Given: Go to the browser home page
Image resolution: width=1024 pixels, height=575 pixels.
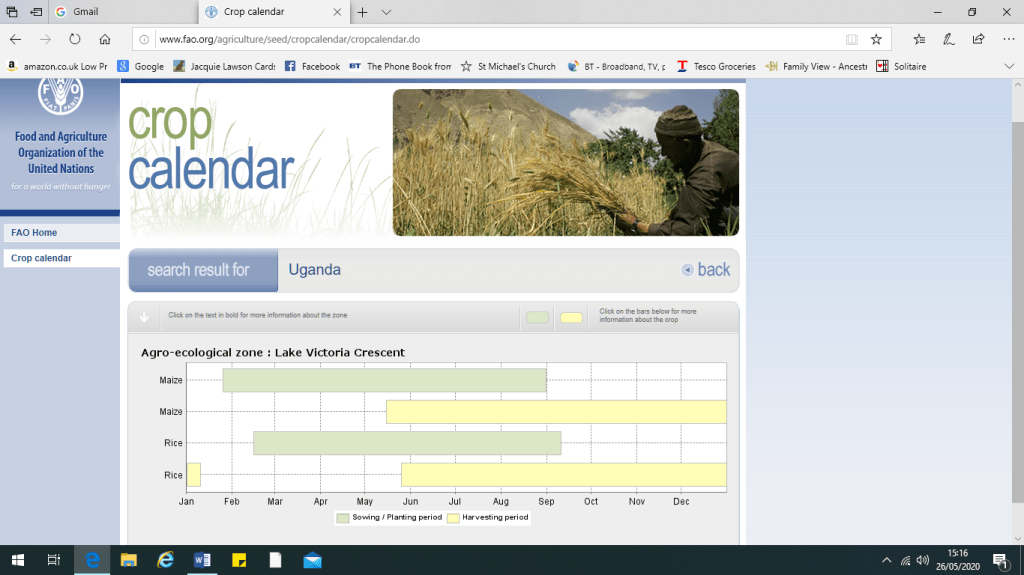Looking at the screenshot, I should 105,39.
